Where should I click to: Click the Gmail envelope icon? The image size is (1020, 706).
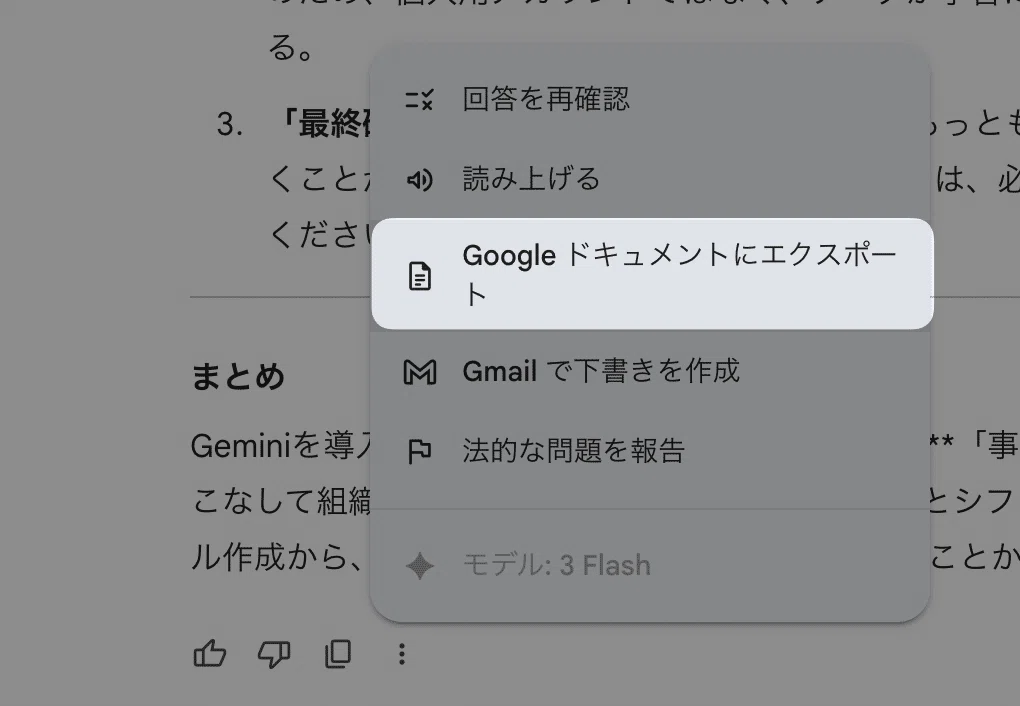(x=420, y=372)
